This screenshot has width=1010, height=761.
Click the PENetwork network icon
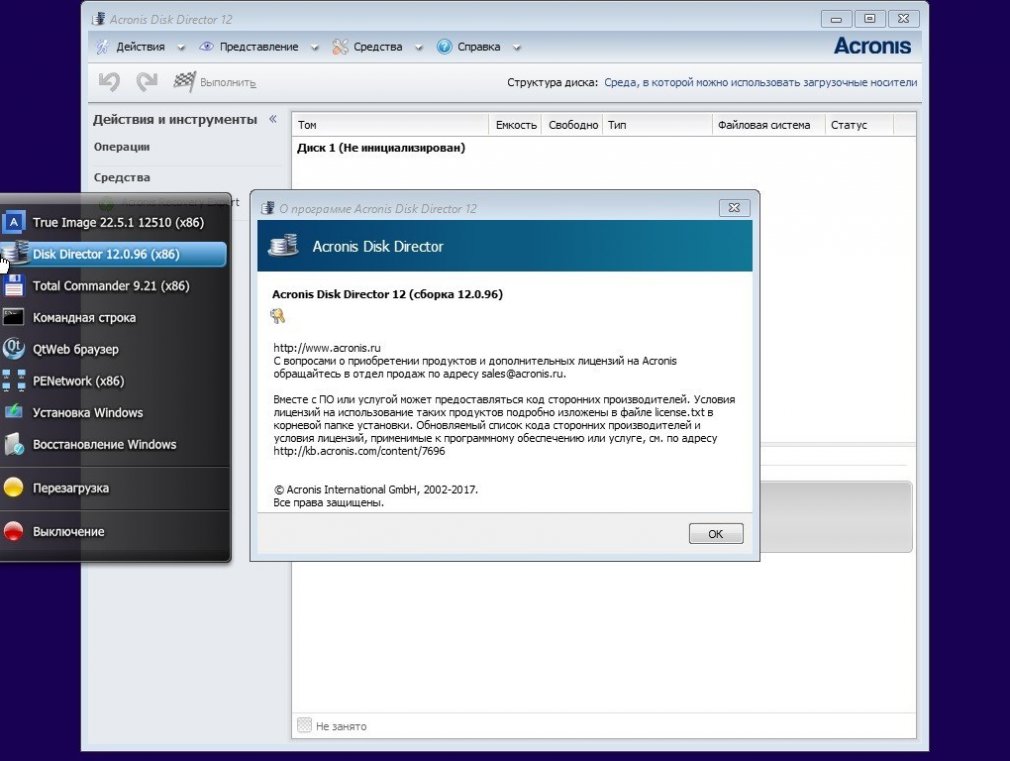pos(14,380)
